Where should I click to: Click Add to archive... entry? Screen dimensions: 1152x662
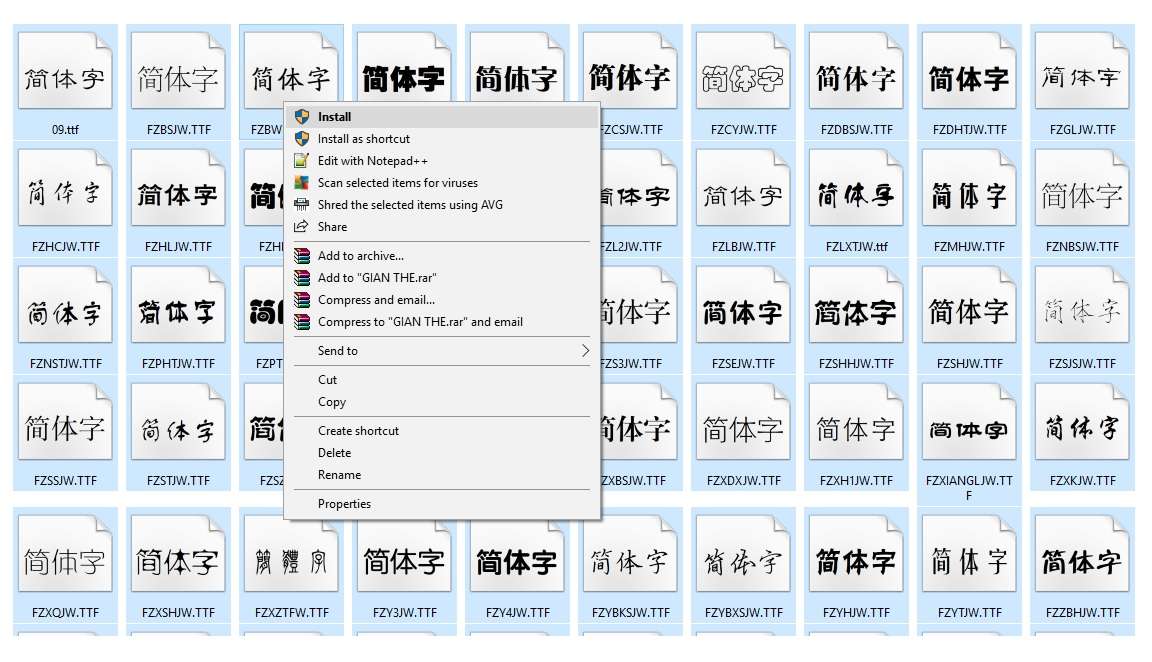pos(442,256)
